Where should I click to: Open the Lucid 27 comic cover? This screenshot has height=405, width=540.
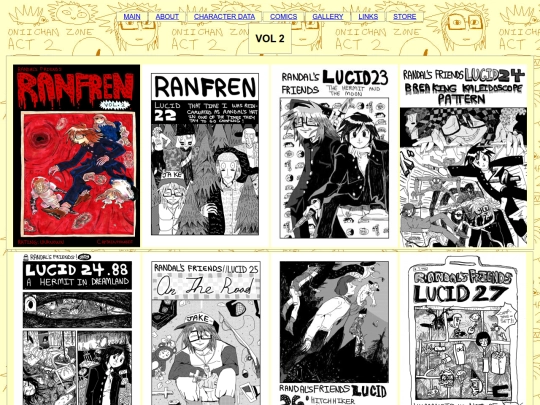463,329
